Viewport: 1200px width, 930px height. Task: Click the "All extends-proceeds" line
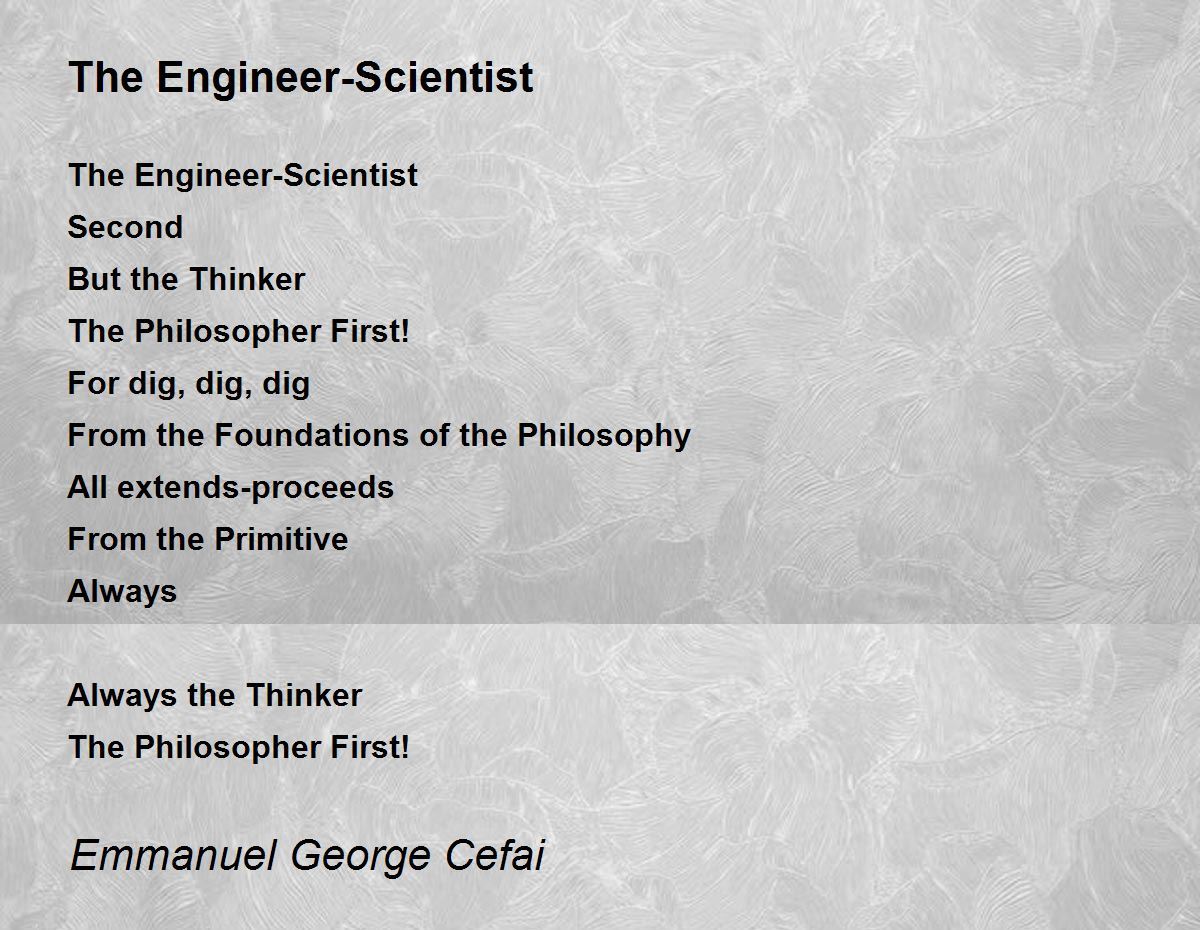click(231, 488)
